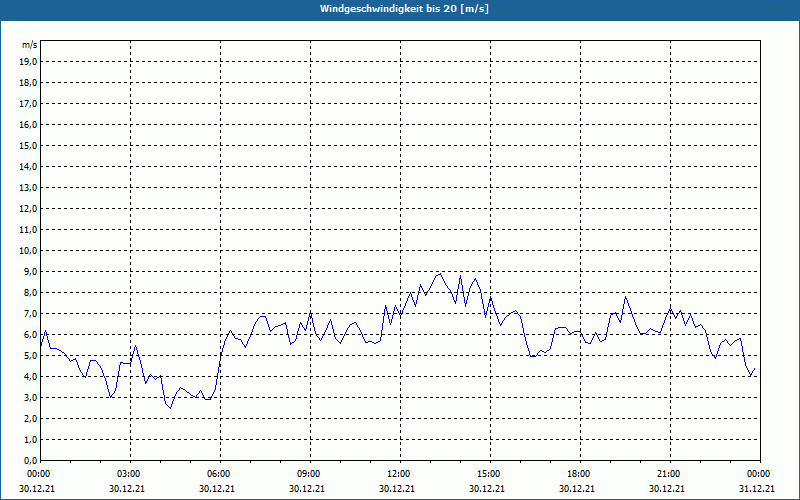Click the "2,0" y-axis value
The height and width of the screenshot is (500, 800).
30,418
